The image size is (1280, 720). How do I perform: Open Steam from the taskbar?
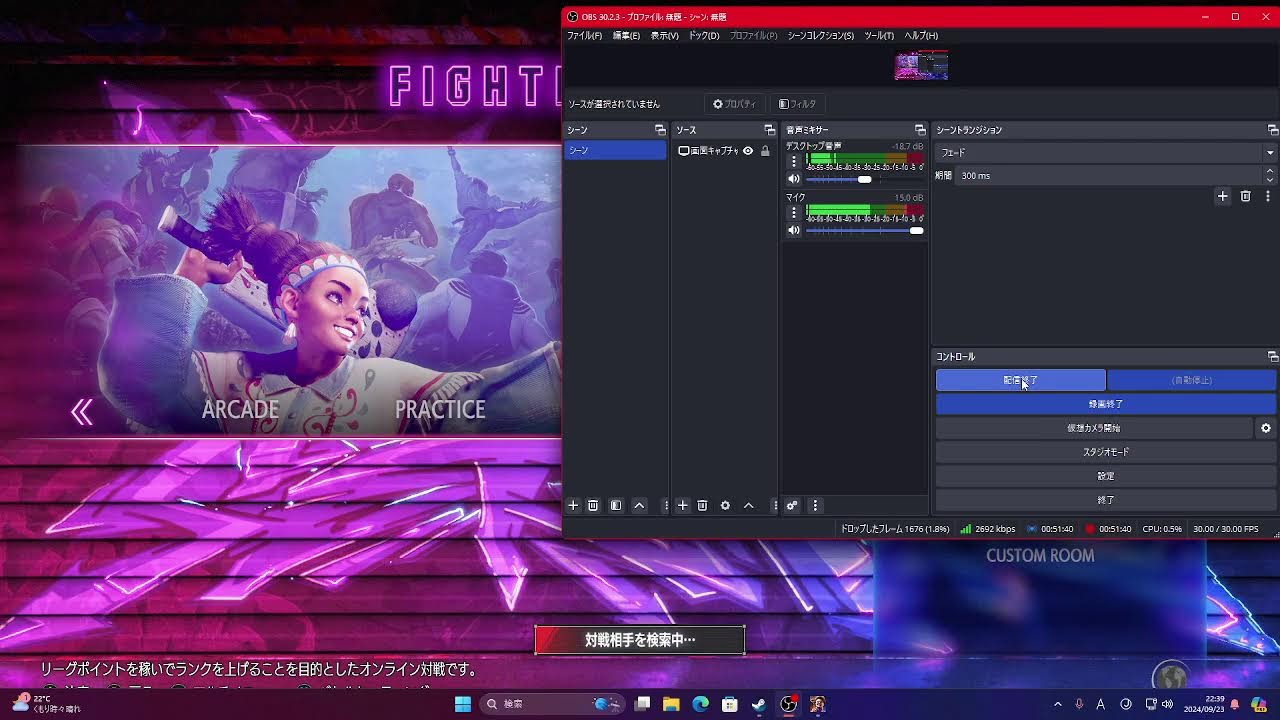(759, 704)
